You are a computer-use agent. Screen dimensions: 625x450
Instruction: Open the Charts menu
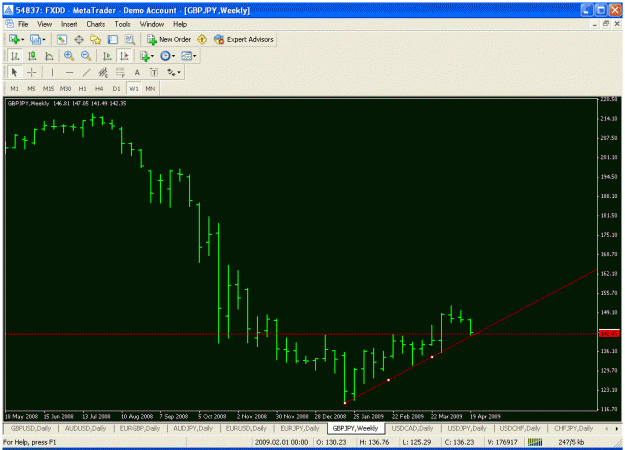click(96, 24)
